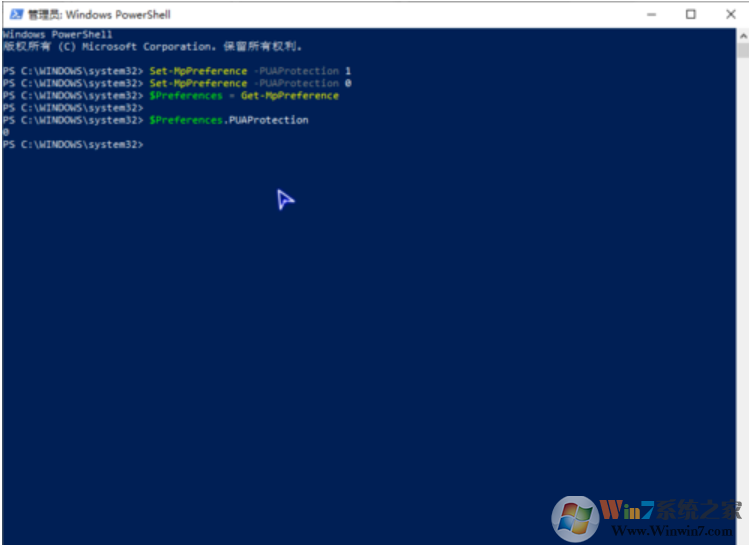The image size is (749, 545).
Task: Click the vertical scrollbar thumb
Action: [x=743, y=50]
